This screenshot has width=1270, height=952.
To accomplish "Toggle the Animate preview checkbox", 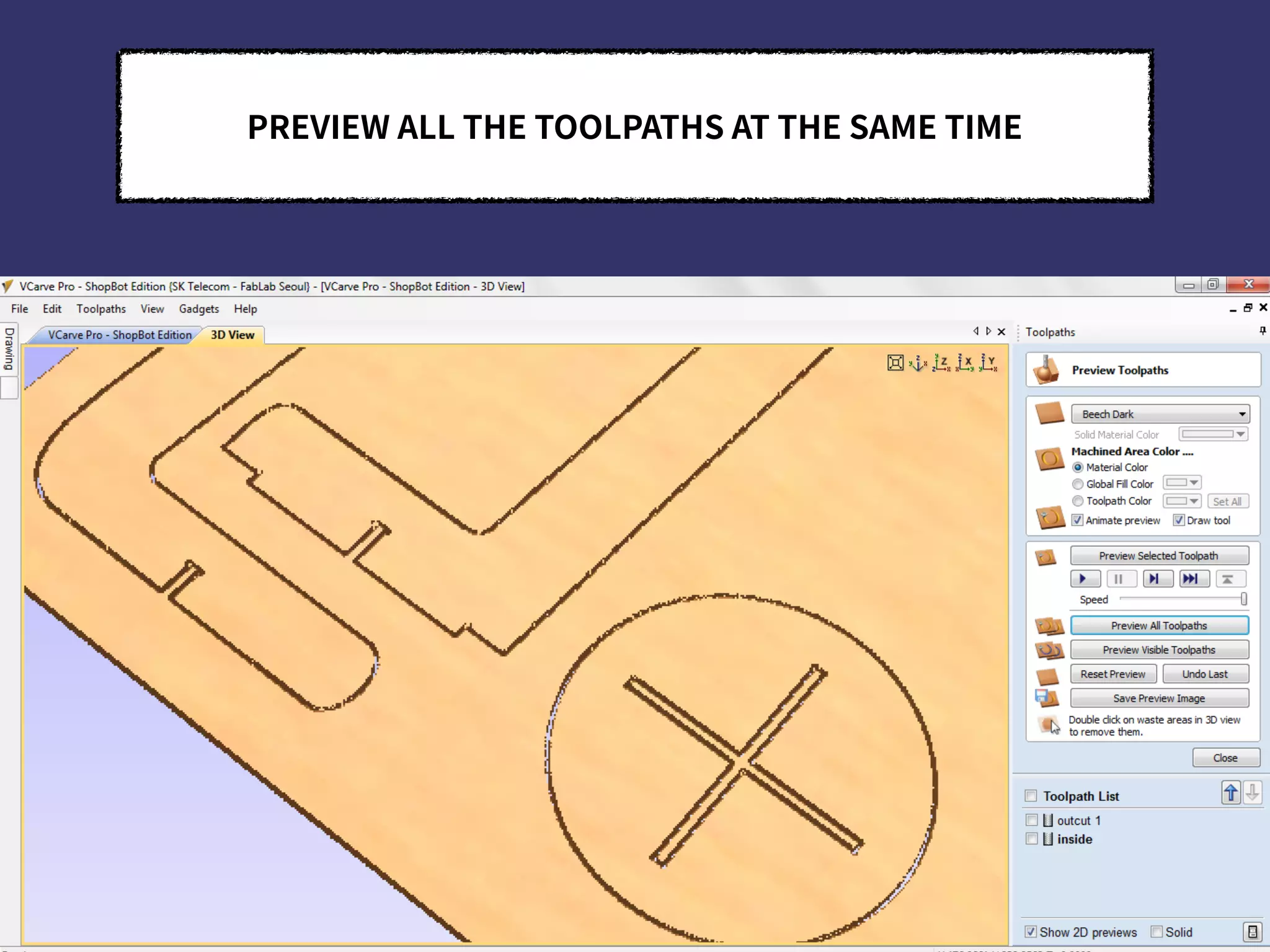I will (1078, 520).
